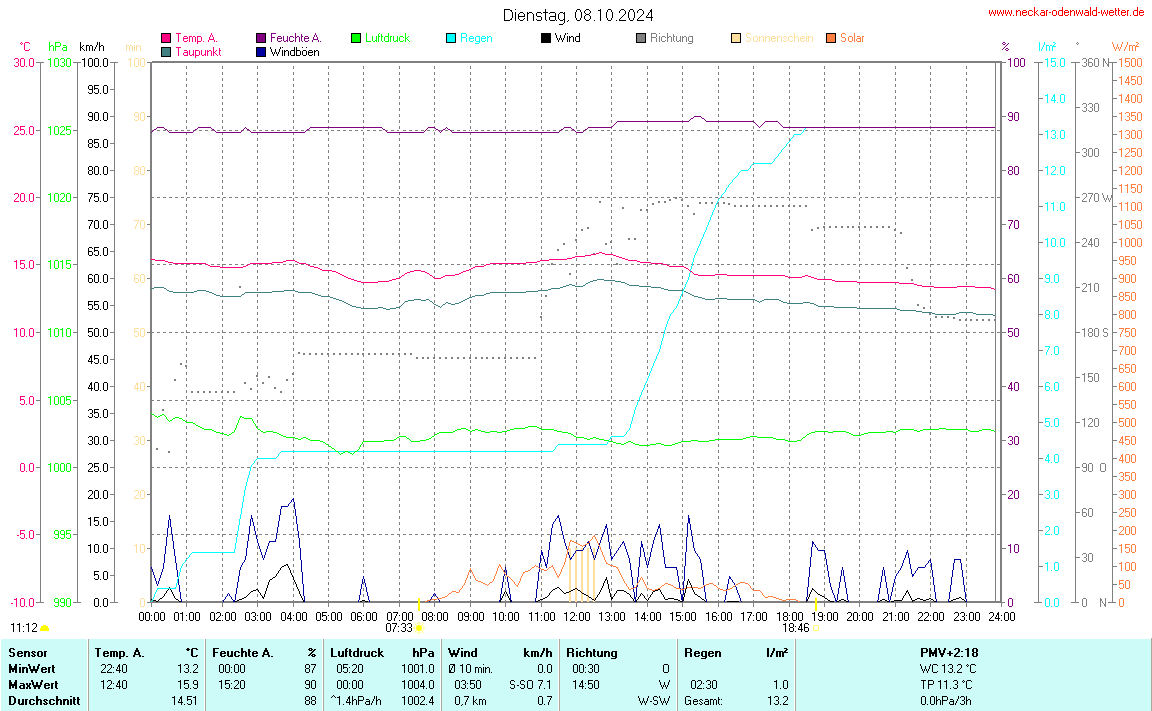Image resolution: width=1152 pixels, height=711 pixels.
Task: Click the Gesamt rain total row label
Action: (704, 700)
